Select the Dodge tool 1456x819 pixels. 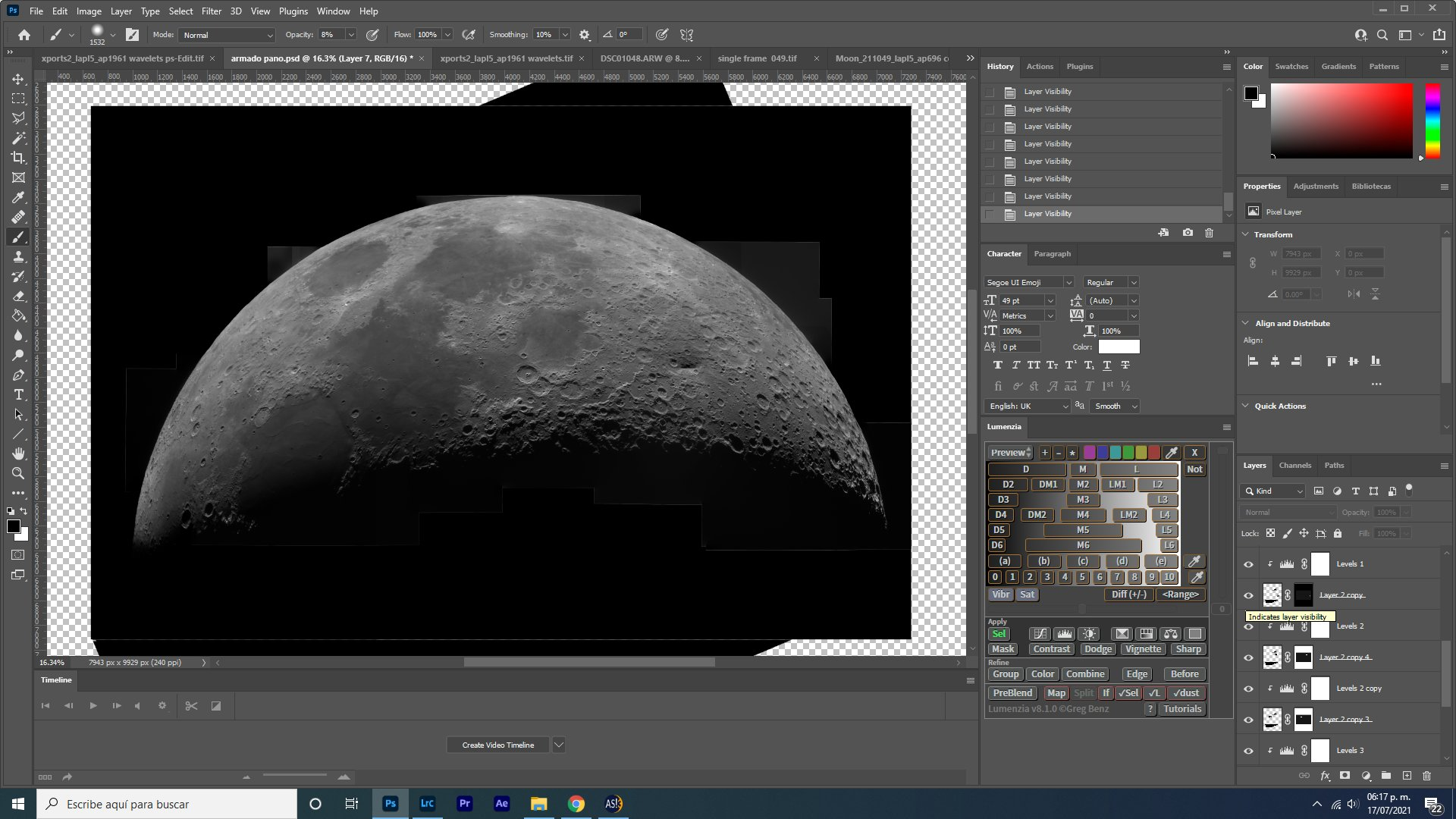[x=18, y=355]
